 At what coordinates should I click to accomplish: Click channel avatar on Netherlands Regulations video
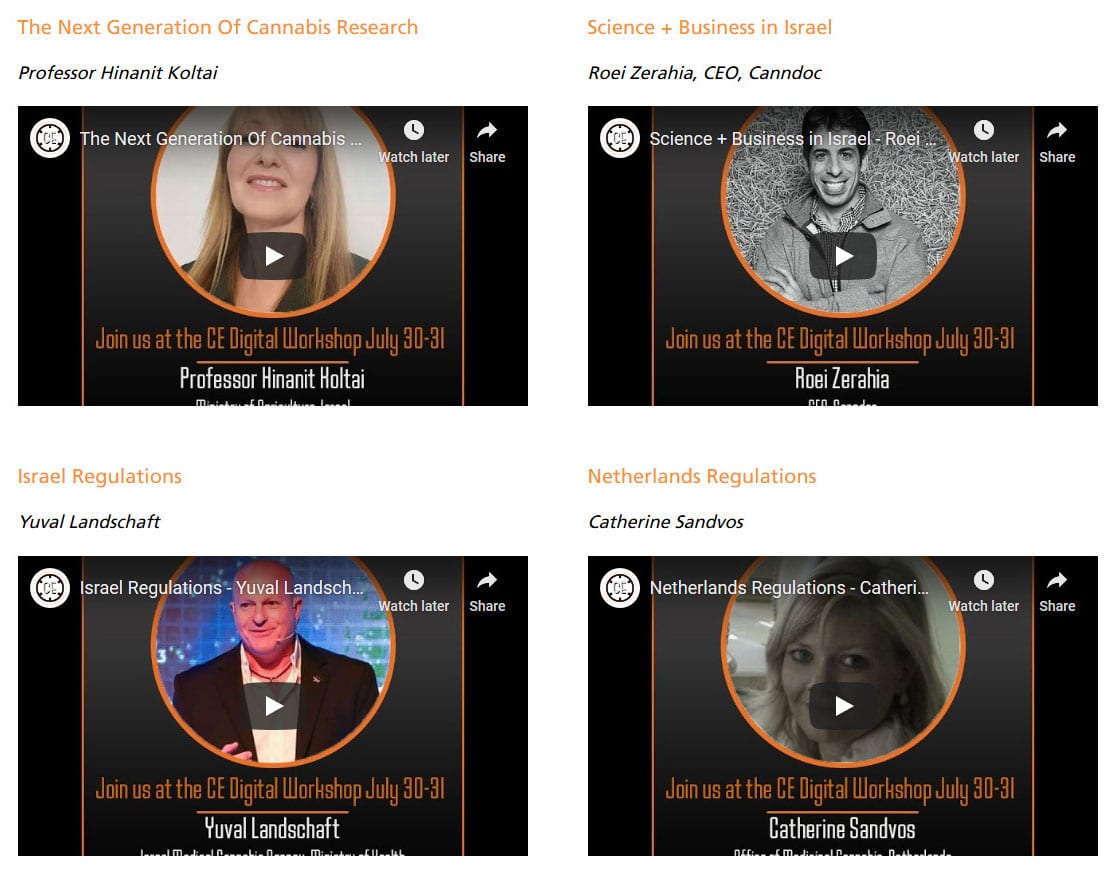click(x=620, y=588)
